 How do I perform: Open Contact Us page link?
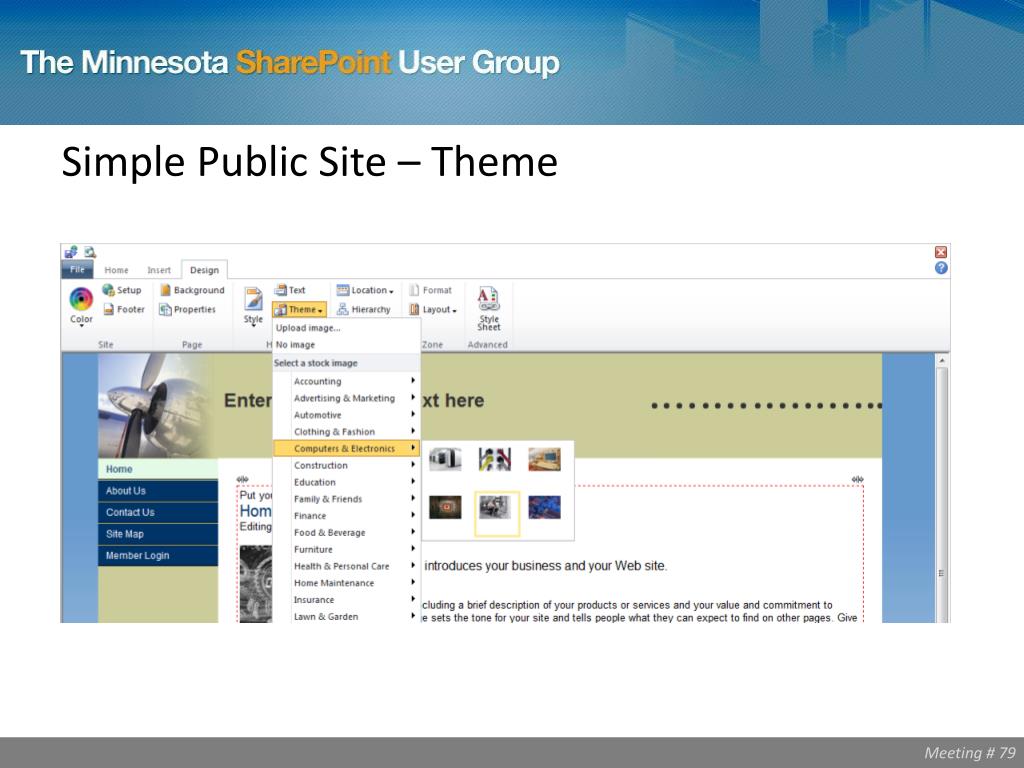[x=158, y=513]
